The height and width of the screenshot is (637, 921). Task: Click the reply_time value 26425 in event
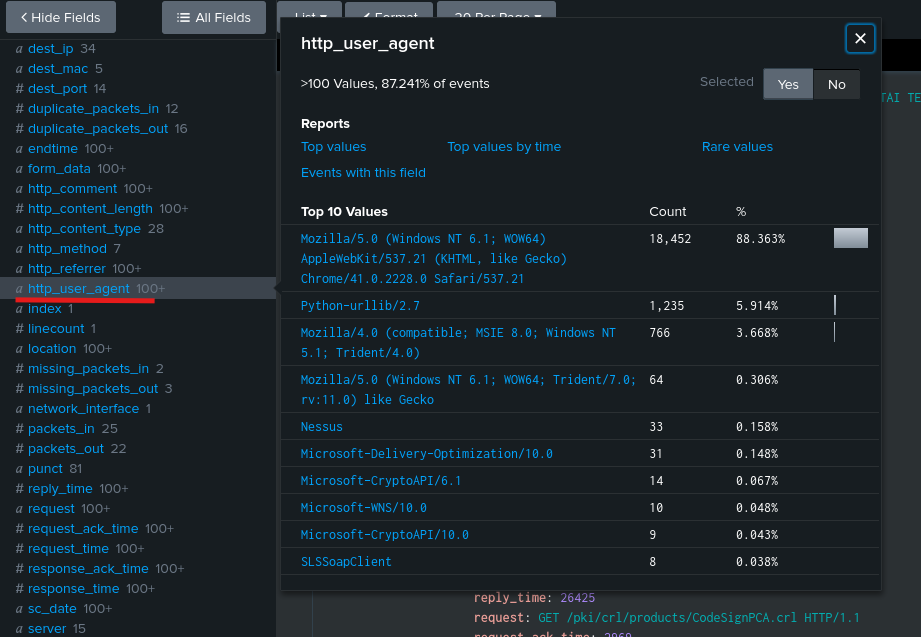click(577, 598)
